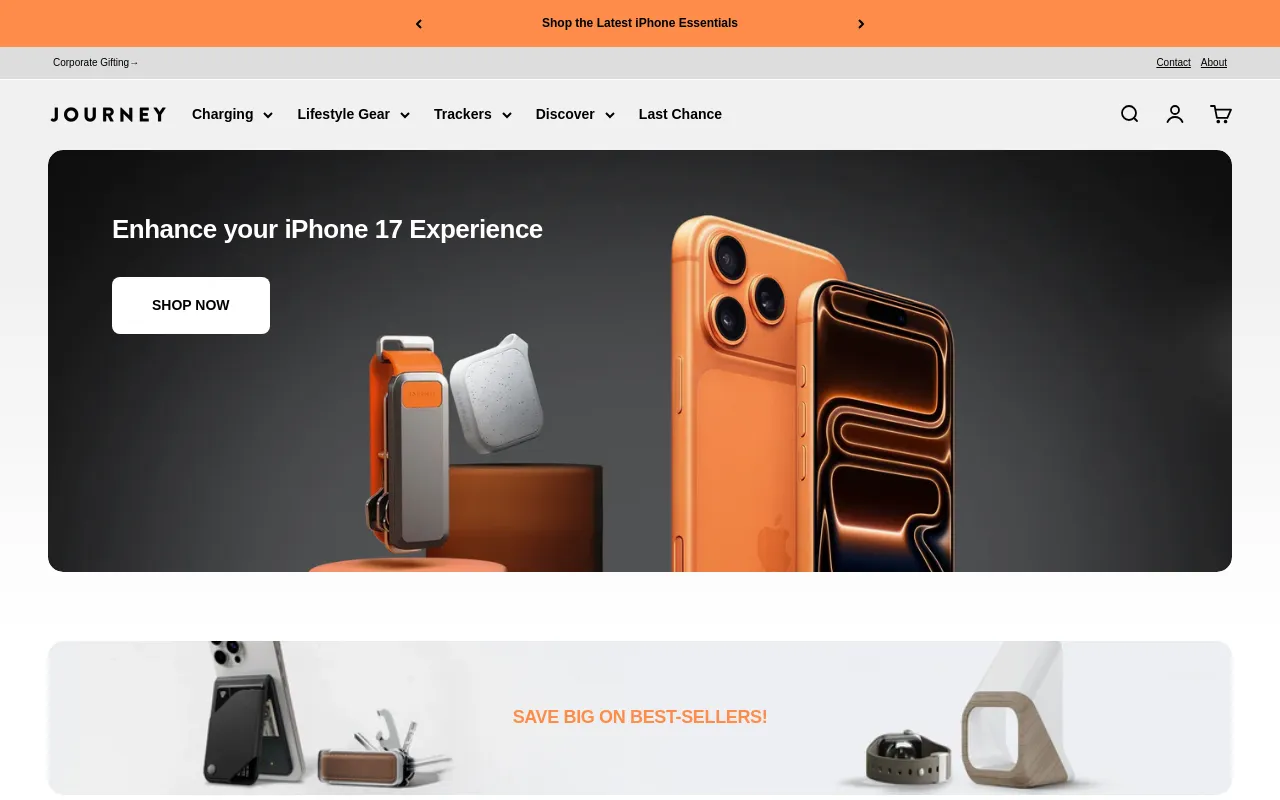This screenshot has width=1280, height=800.
Task: Show previous announcement with left arrow
Action: pos(419,24)
